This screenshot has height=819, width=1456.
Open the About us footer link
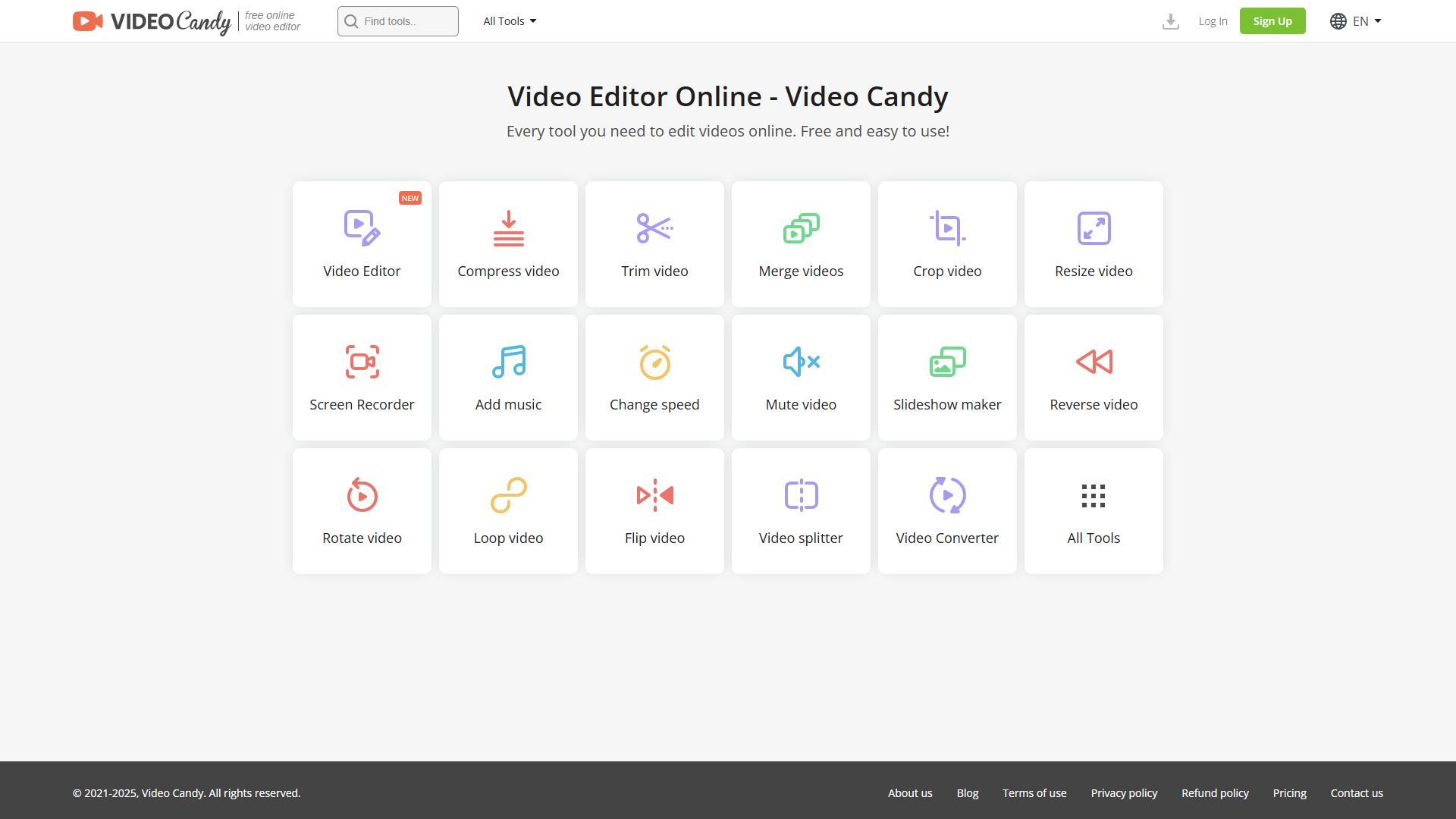coord(910,793)
